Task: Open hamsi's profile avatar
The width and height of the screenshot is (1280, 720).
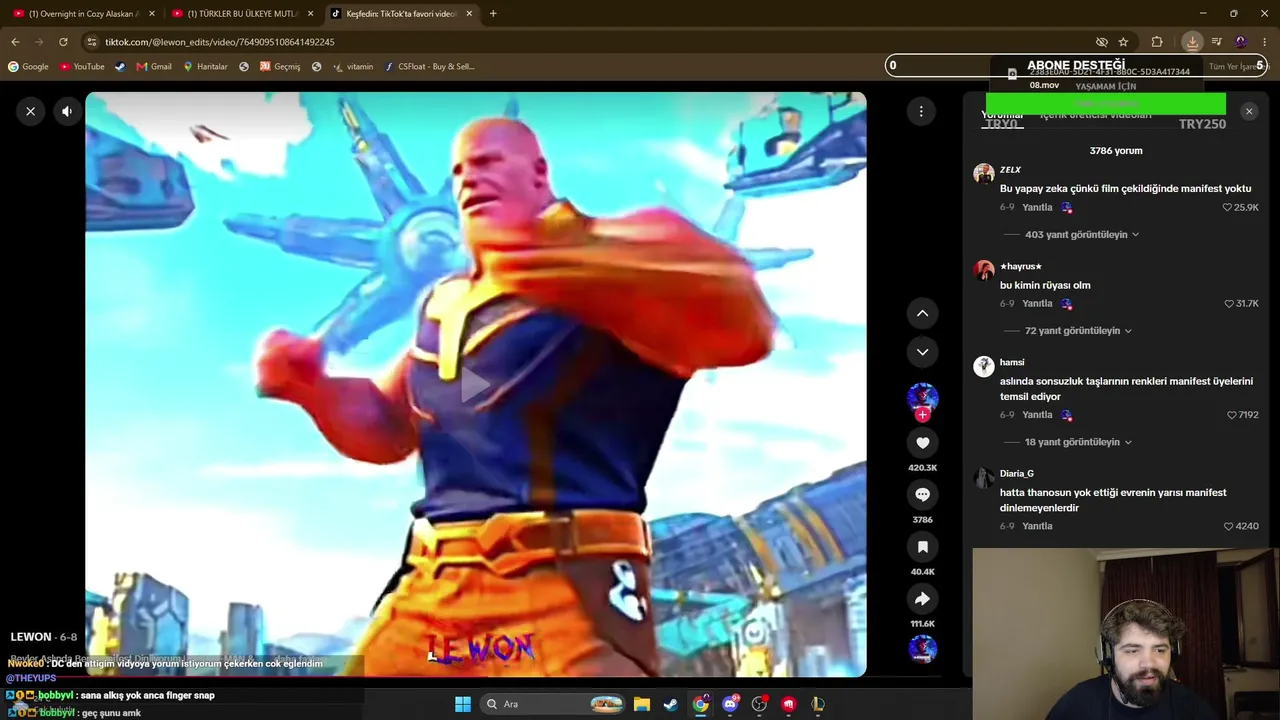Action: pyautogui.click(x=984, y=366)
